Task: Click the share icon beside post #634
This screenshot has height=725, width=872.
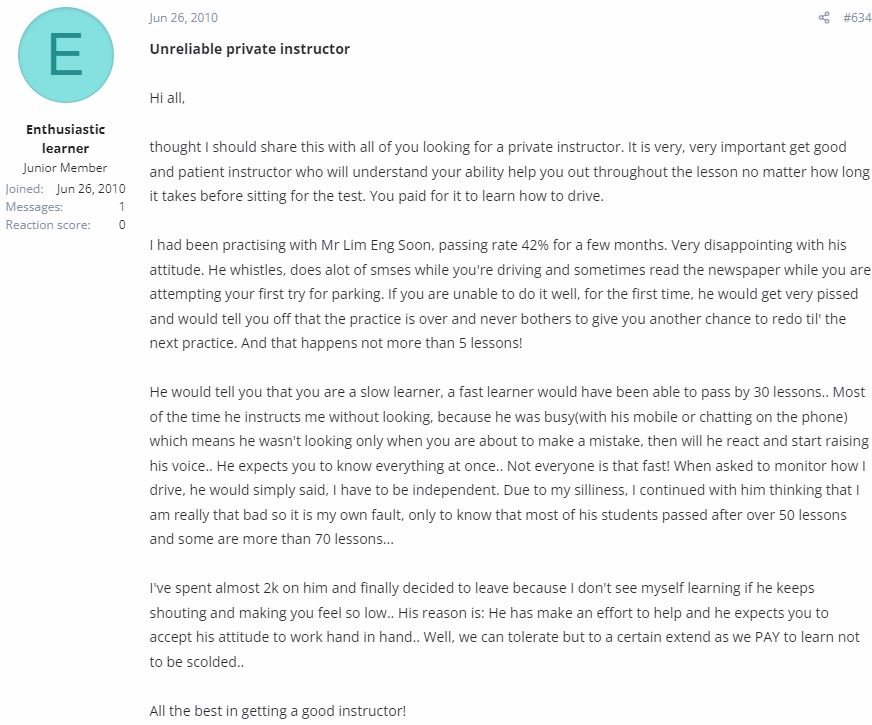Action: coord(824,18)
